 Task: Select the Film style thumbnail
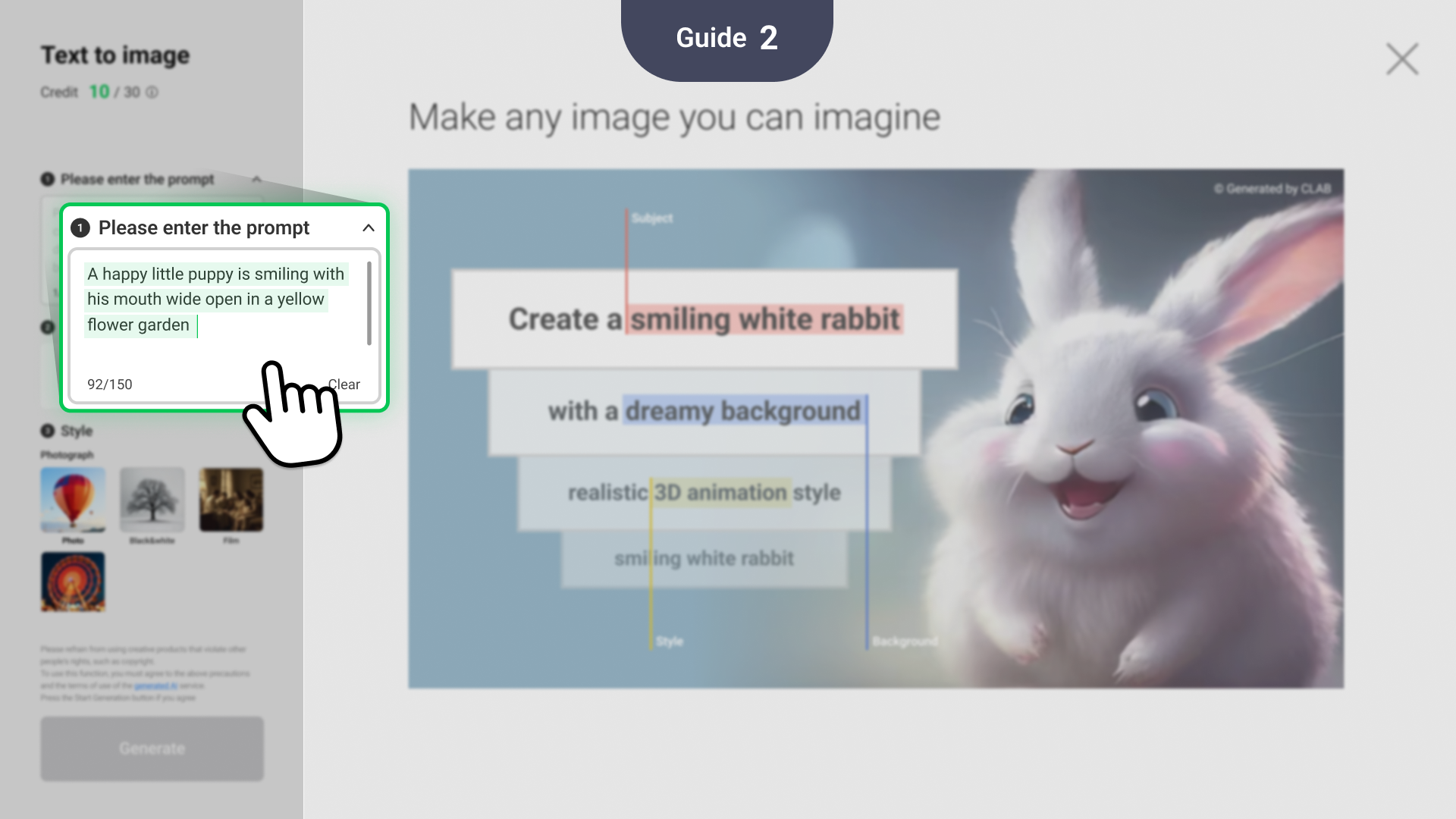tap(231, 499)
